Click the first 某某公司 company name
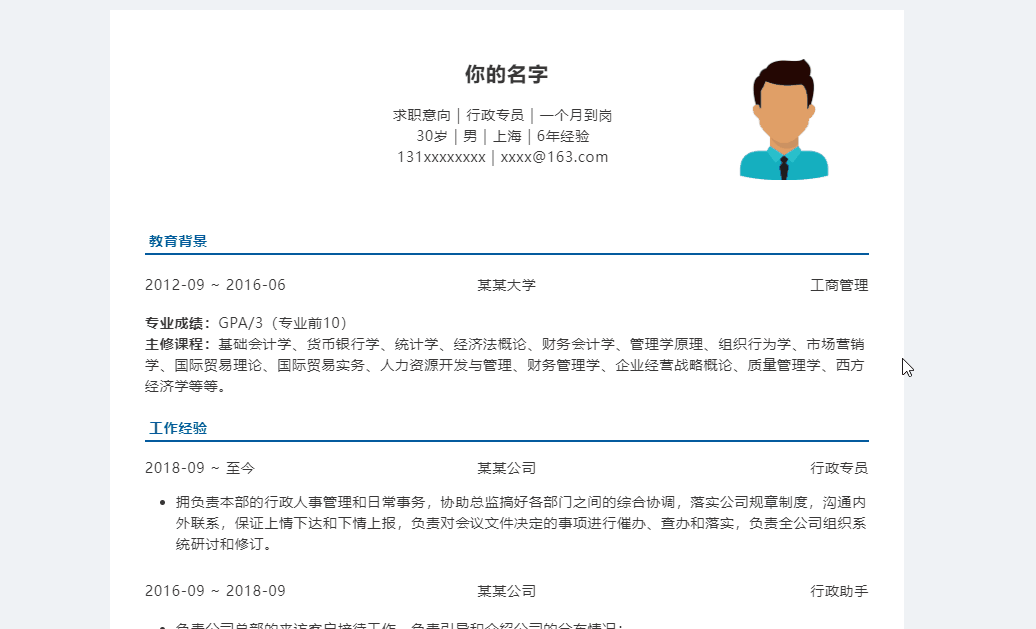 click(506, 467)
